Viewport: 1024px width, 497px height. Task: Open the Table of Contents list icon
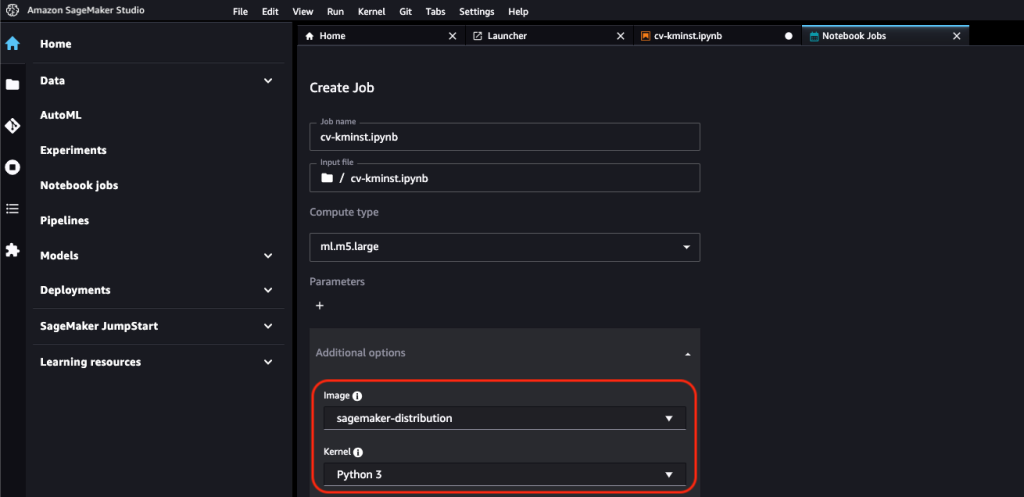(12, 209)
